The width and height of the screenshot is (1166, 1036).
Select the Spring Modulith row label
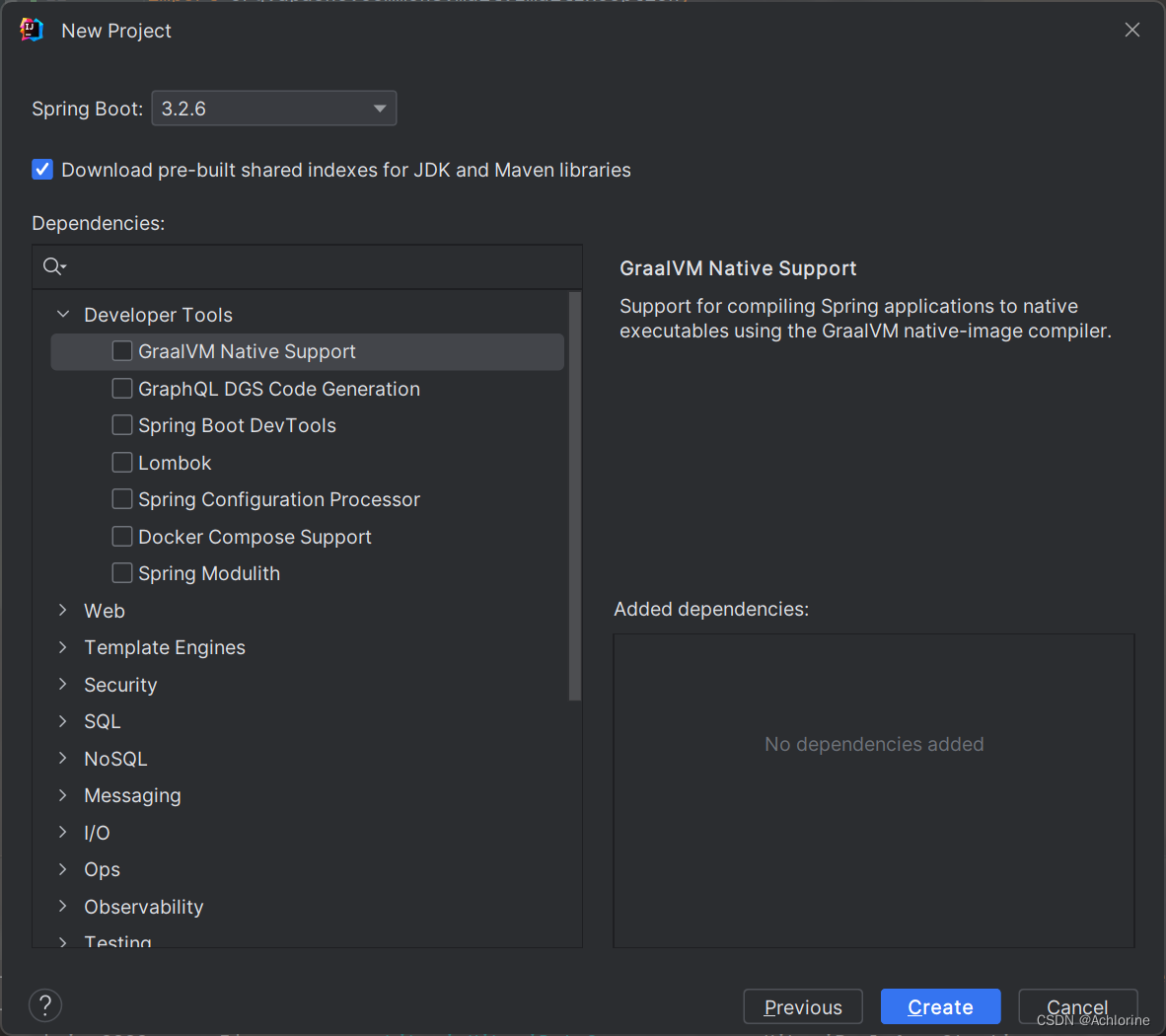pyautogui.click(x=209, y=573)
